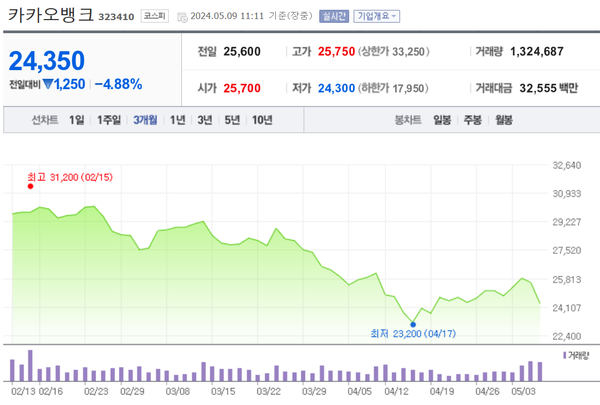Click the red 최고 high-point marker dot
The width and height of the screenshot is (600, 405).
click(30, 185)
